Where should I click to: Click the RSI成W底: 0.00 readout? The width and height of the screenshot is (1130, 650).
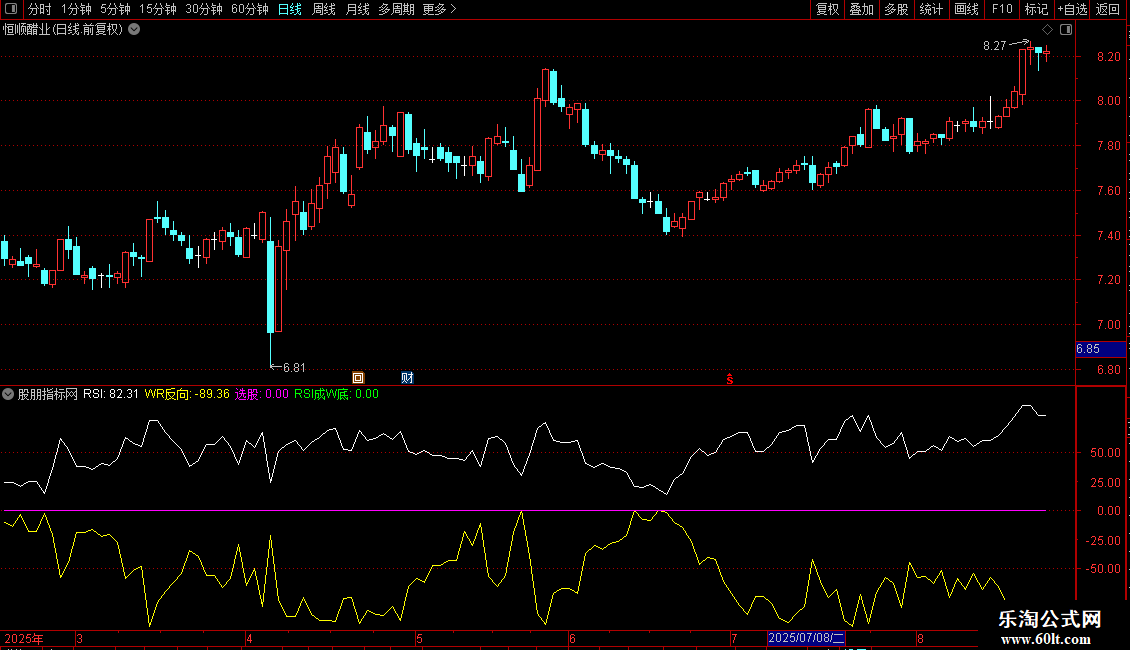point(337,394)
